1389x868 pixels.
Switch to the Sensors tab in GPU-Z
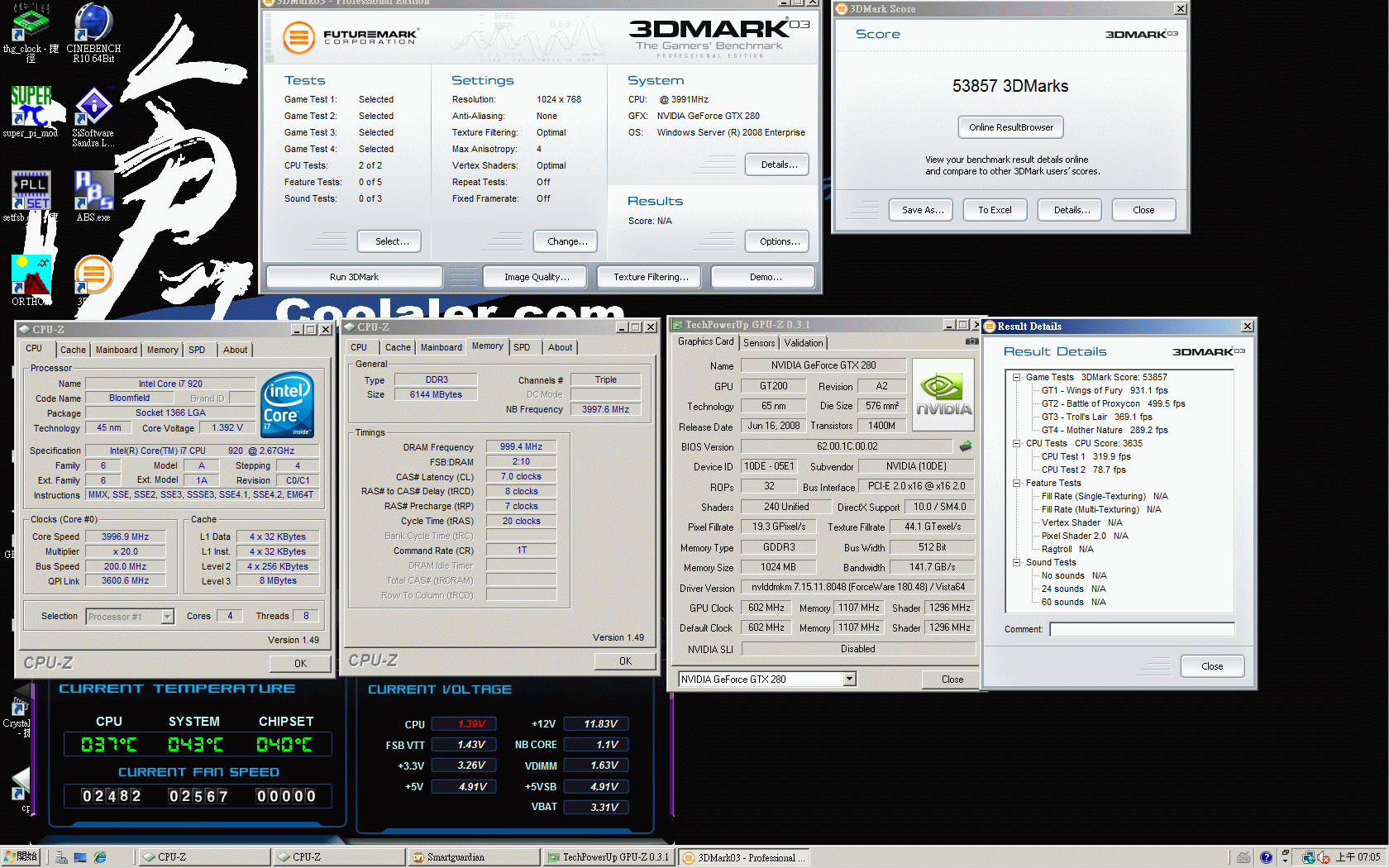tap(759, 343)
